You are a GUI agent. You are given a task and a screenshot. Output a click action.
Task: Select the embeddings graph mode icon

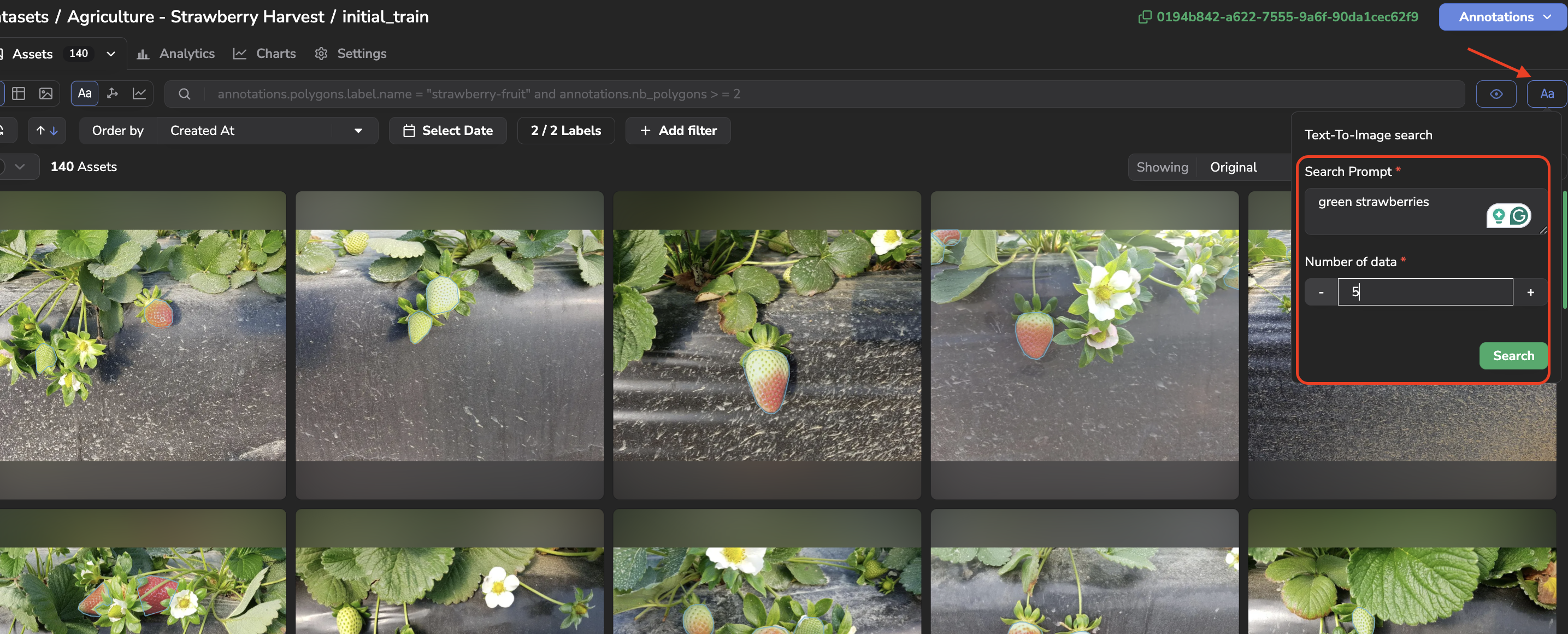click(113, 94)
